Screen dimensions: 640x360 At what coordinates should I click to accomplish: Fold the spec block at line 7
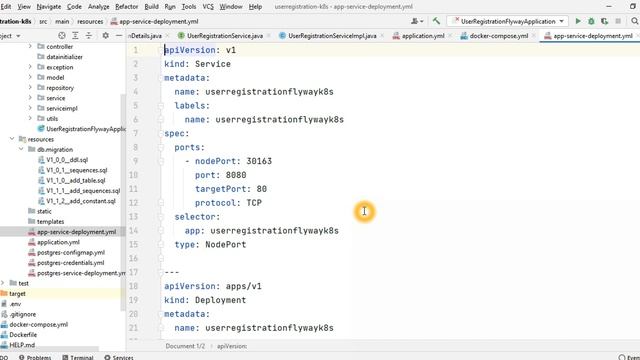pyautogui.click(x=160, y=133)
